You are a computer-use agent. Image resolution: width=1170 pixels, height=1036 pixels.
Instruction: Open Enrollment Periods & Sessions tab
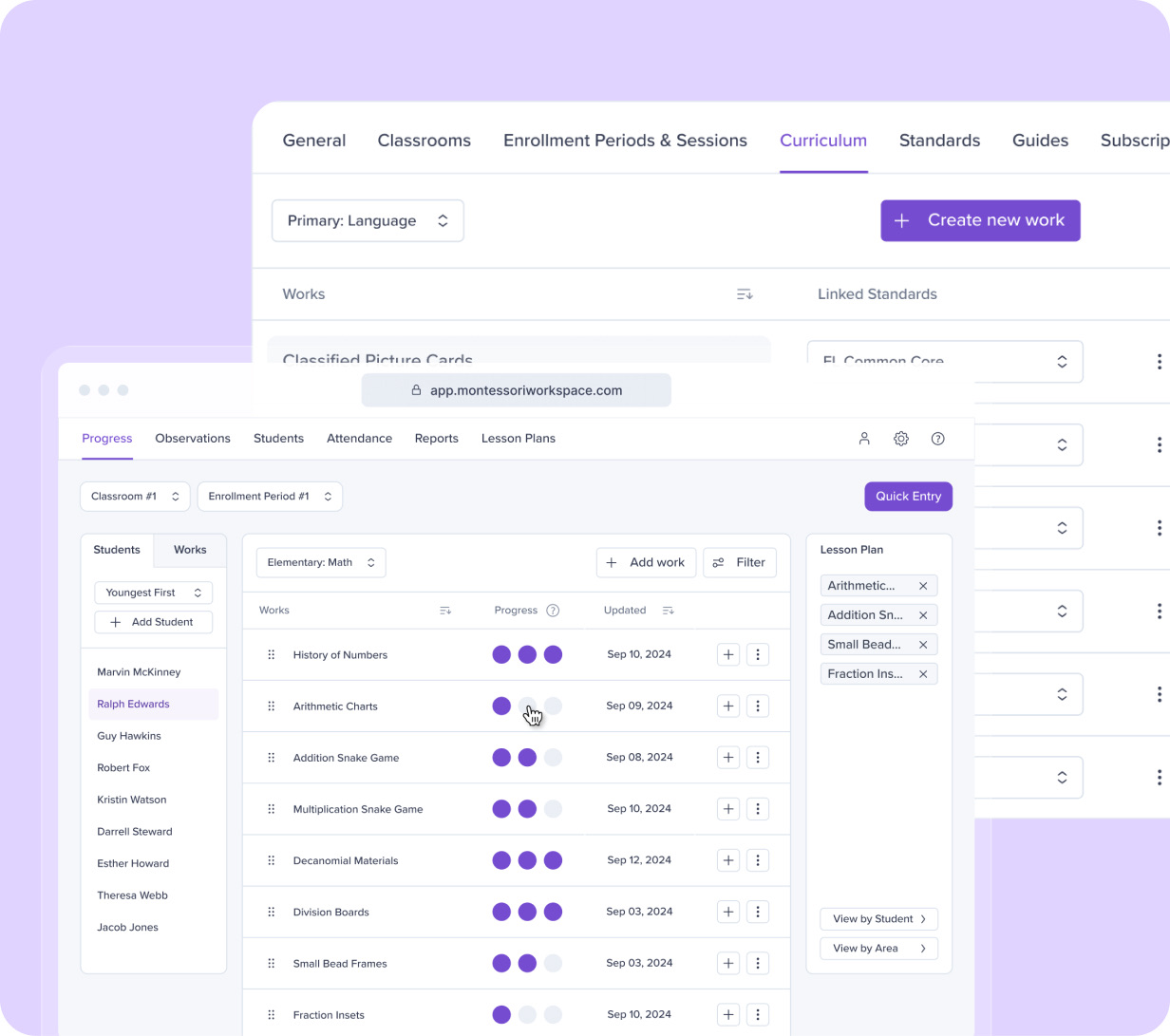(625, 141)
